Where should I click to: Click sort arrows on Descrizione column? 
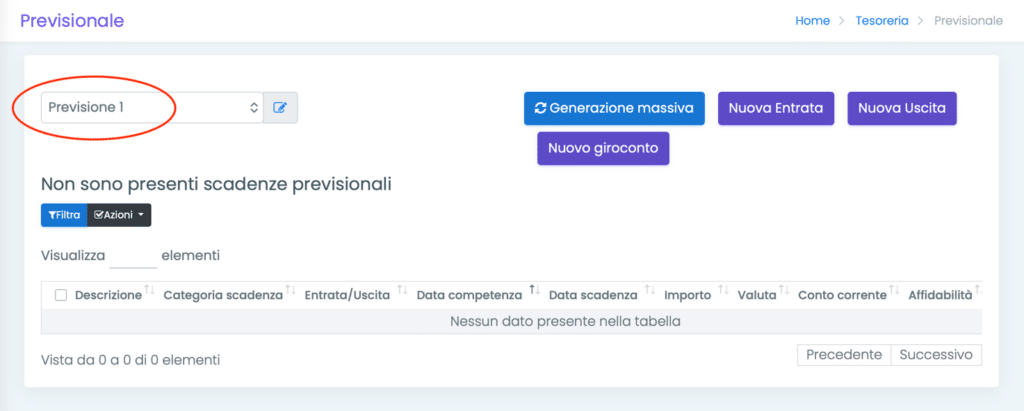tap(149, 291)
